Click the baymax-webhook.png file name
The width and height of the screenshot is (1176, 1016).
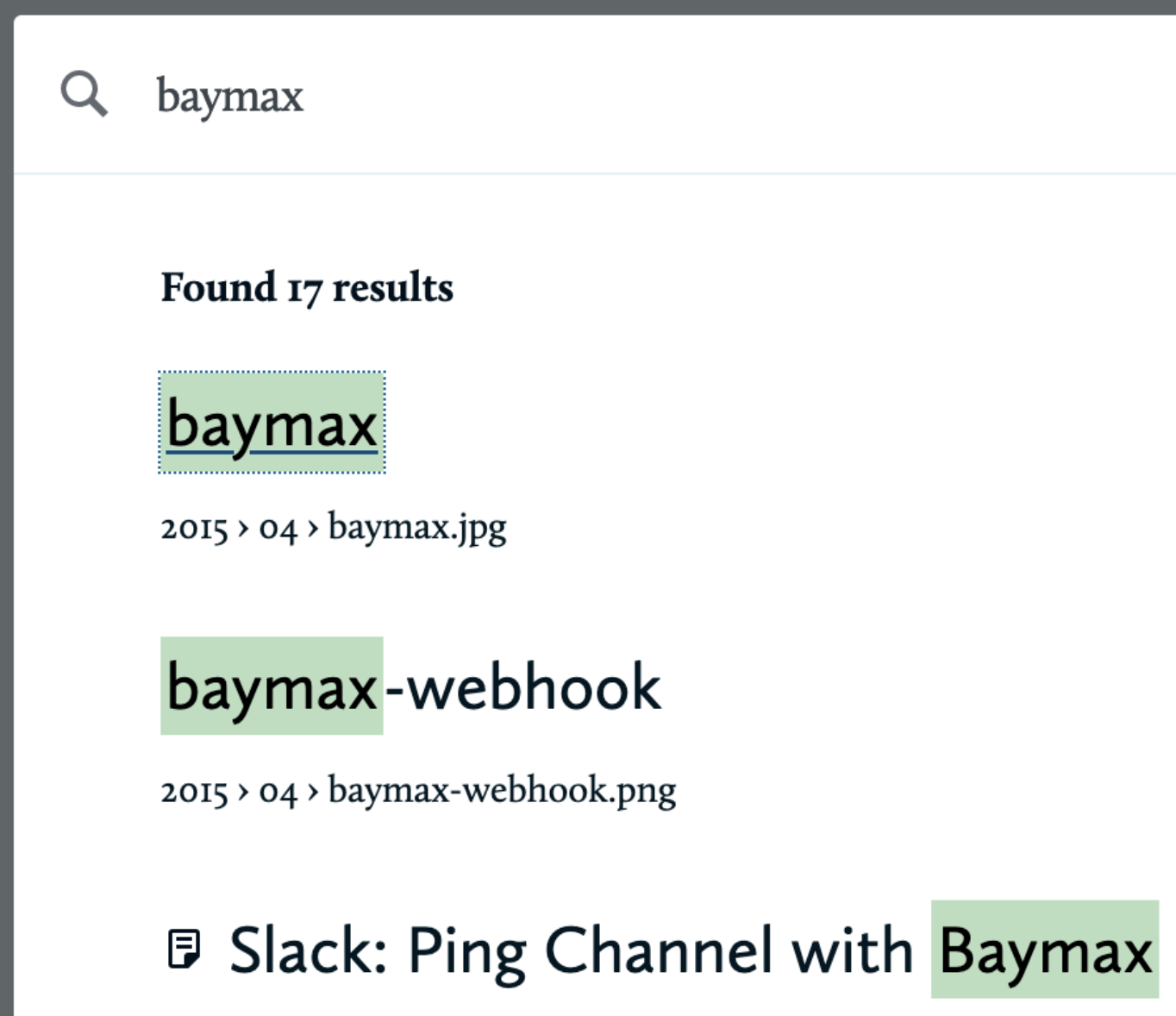(502, 790)
